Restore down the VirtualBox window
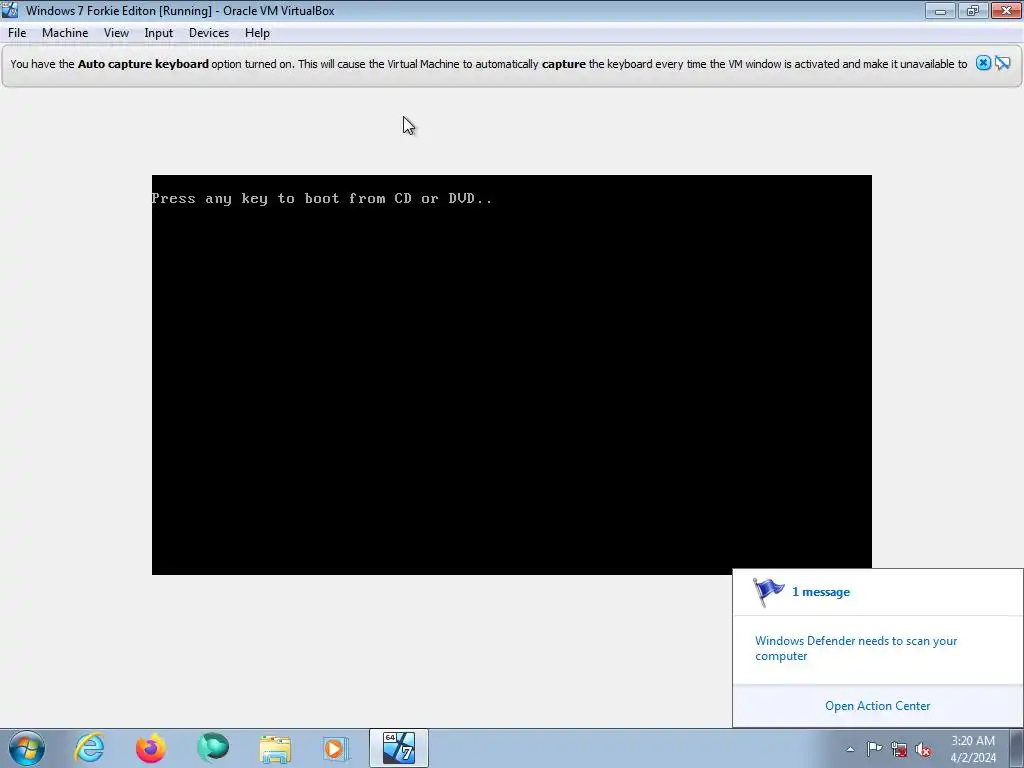The width and height of the screenshot is (1024, 768). tap(972, 10)
